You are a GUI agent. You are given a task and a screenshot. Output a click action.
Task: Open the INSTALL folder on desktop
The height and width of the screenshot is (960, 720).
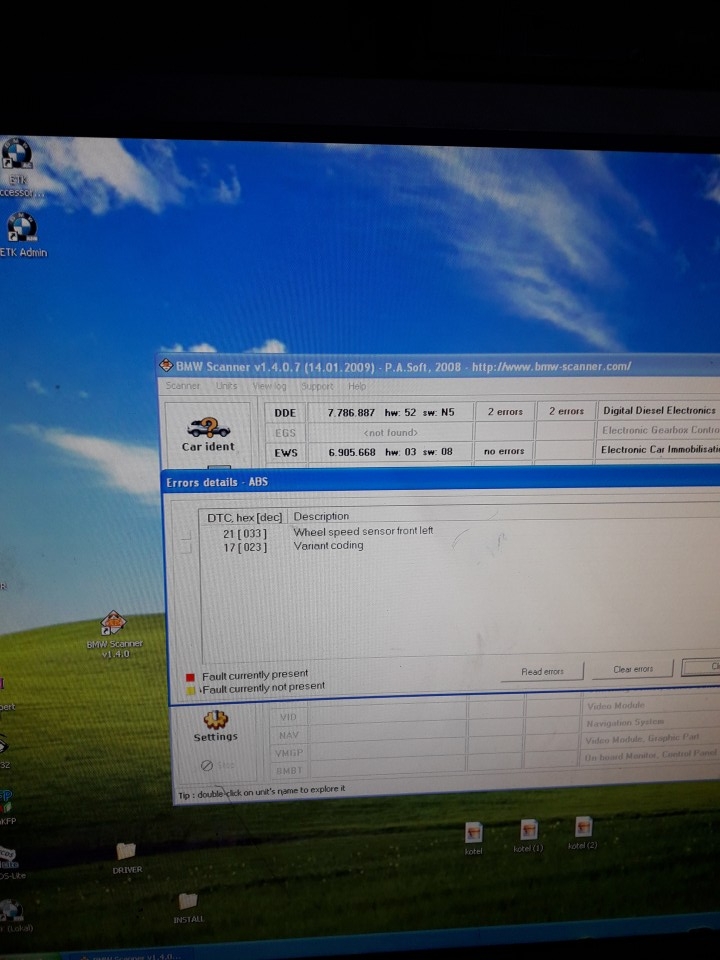tap(188, 907)
